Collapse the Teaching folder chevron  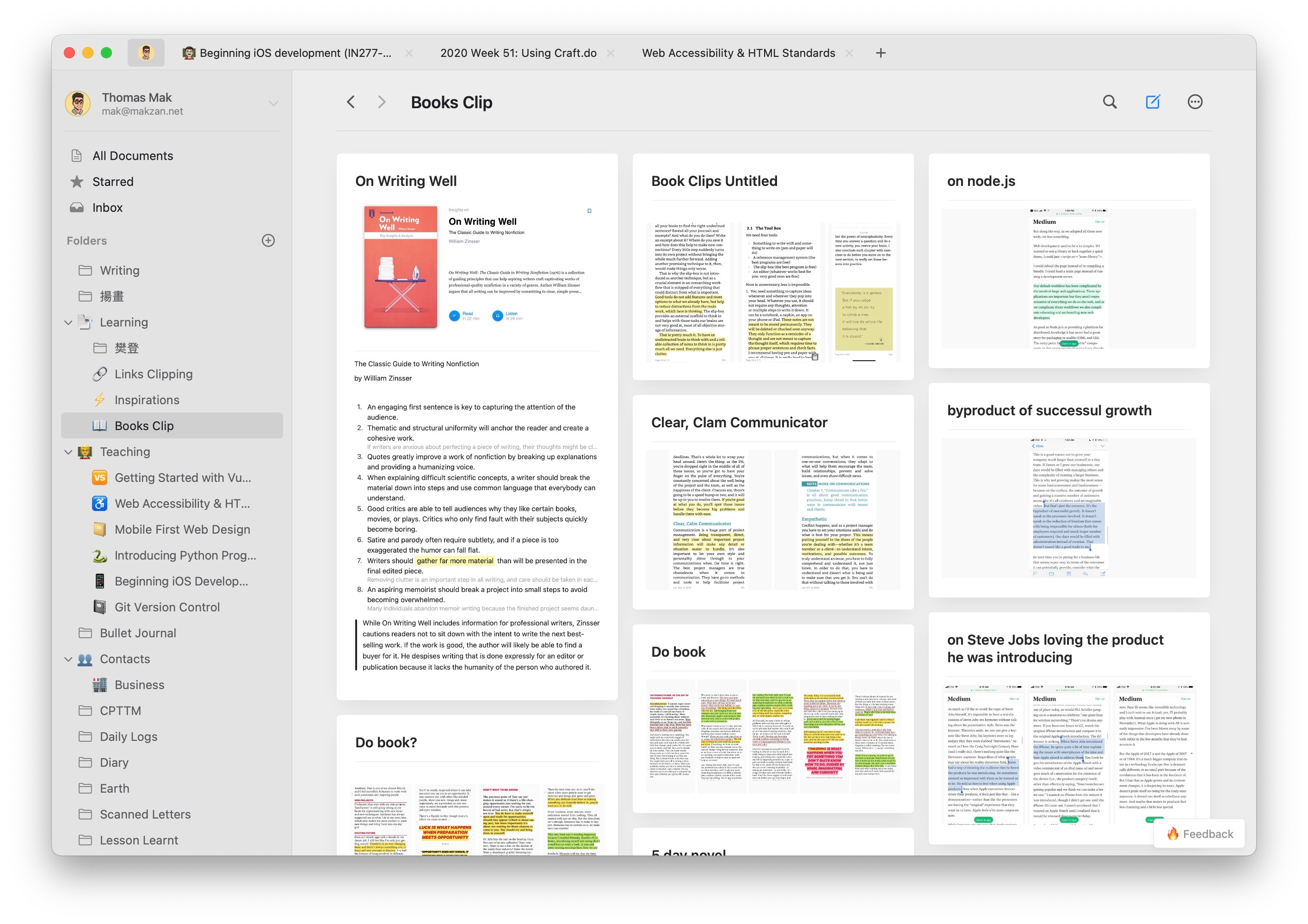[68, 452]
